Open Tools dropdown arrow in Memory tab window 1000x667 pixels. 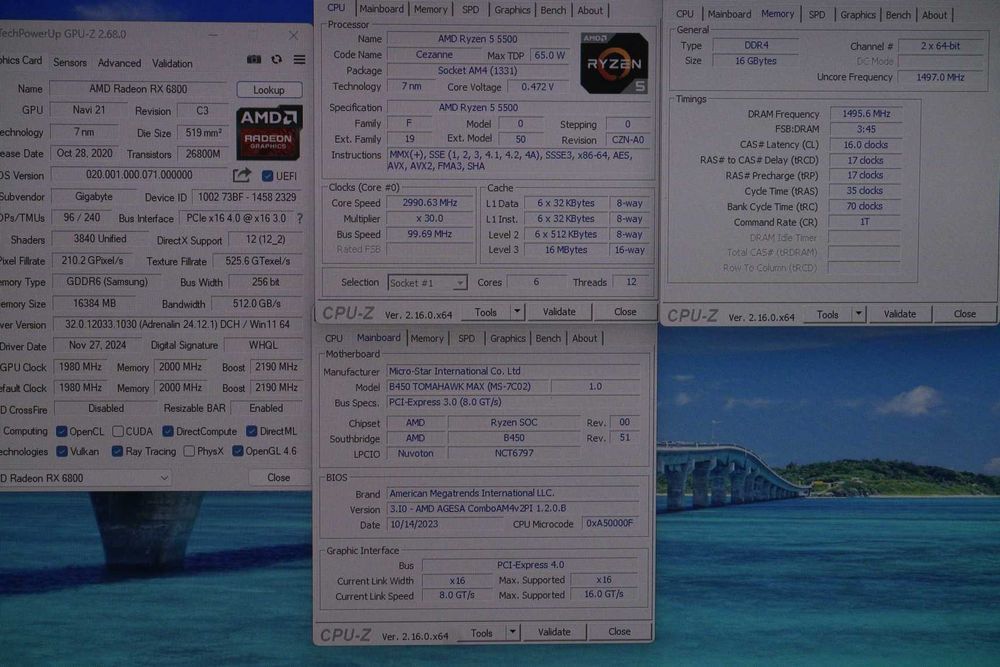pos(859,314)
